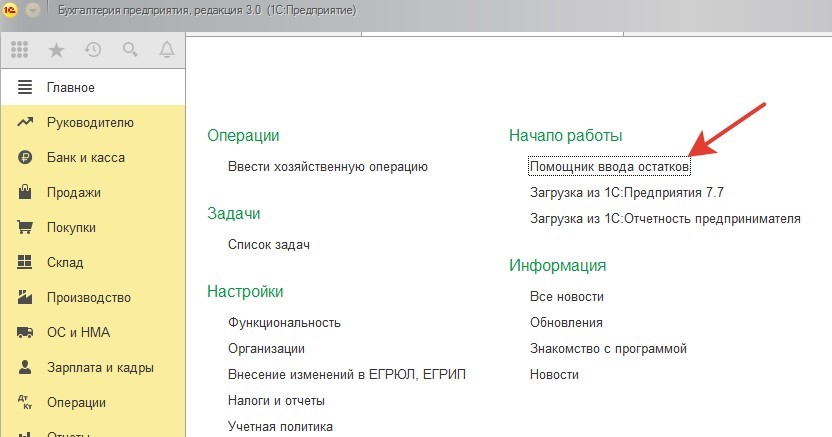Click the 1C application logo icon

[x=12, y=10]
